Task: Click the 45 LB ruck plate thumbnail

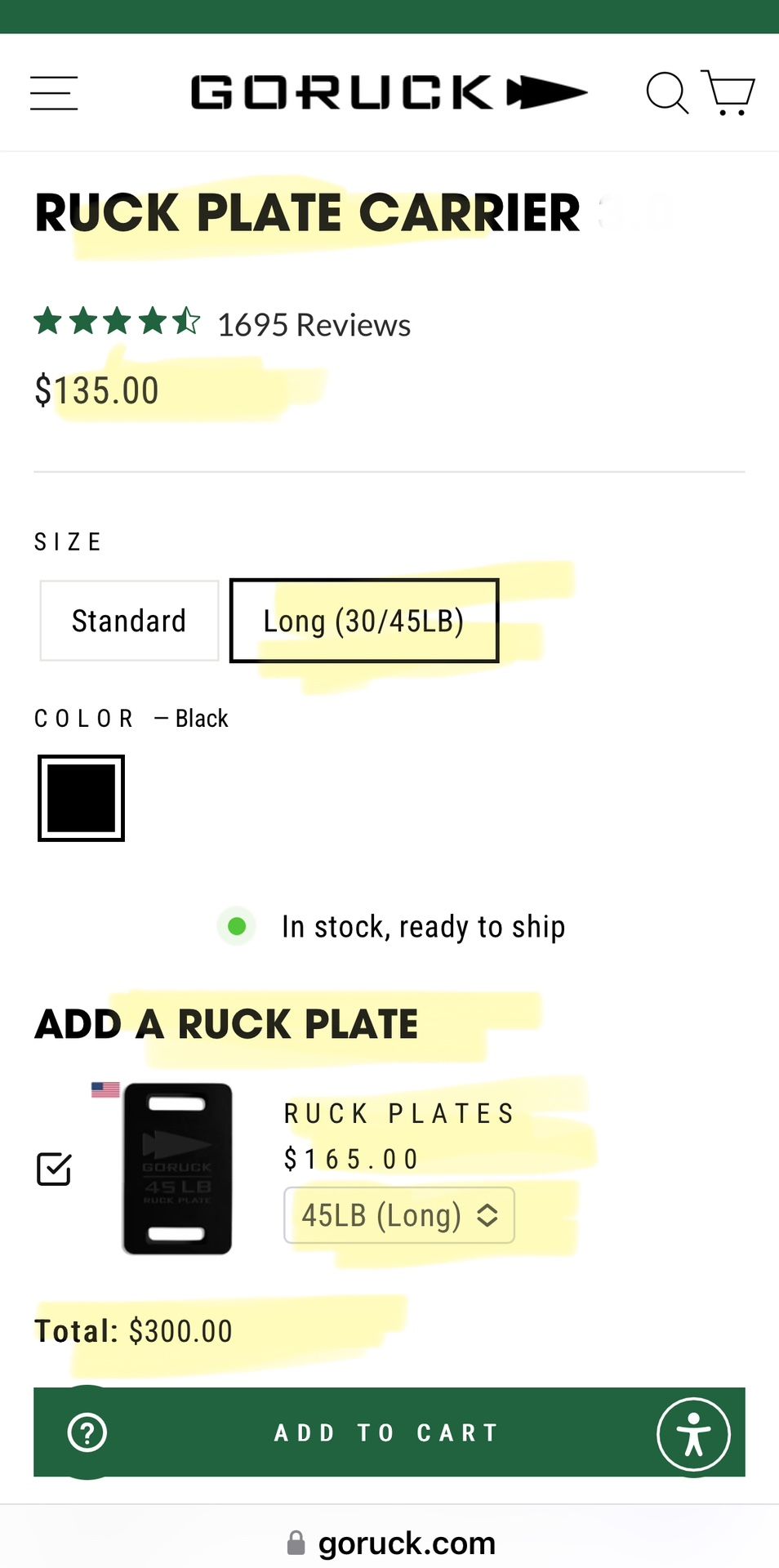Action: click(177, 1168)
